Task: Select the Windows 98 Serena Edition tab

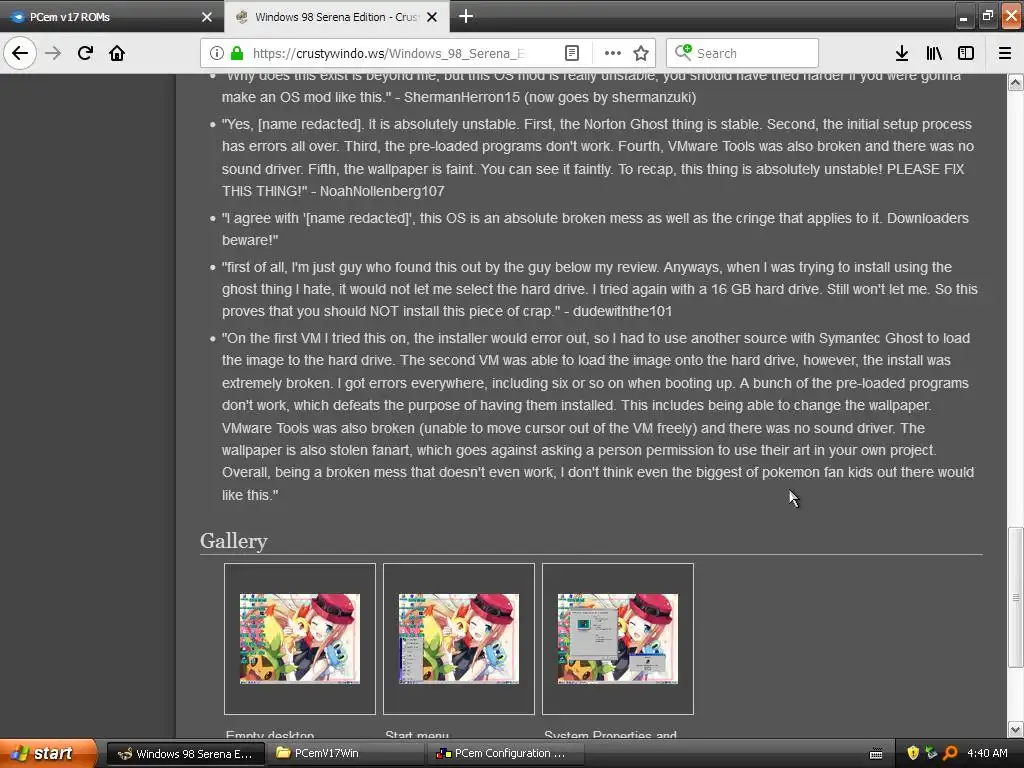Action: pyautogui.click(x=336, y=17)
